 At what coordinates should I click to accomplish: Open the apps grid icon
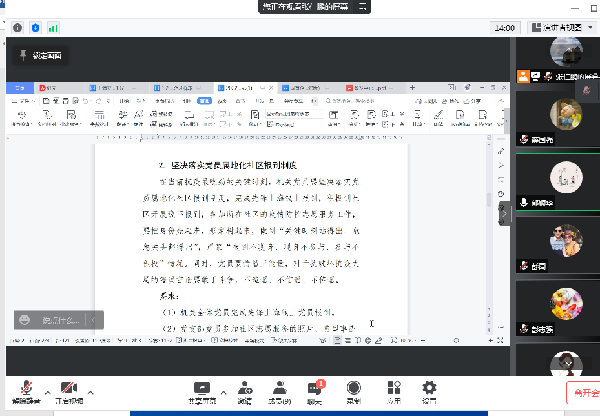tap(393, 389)
